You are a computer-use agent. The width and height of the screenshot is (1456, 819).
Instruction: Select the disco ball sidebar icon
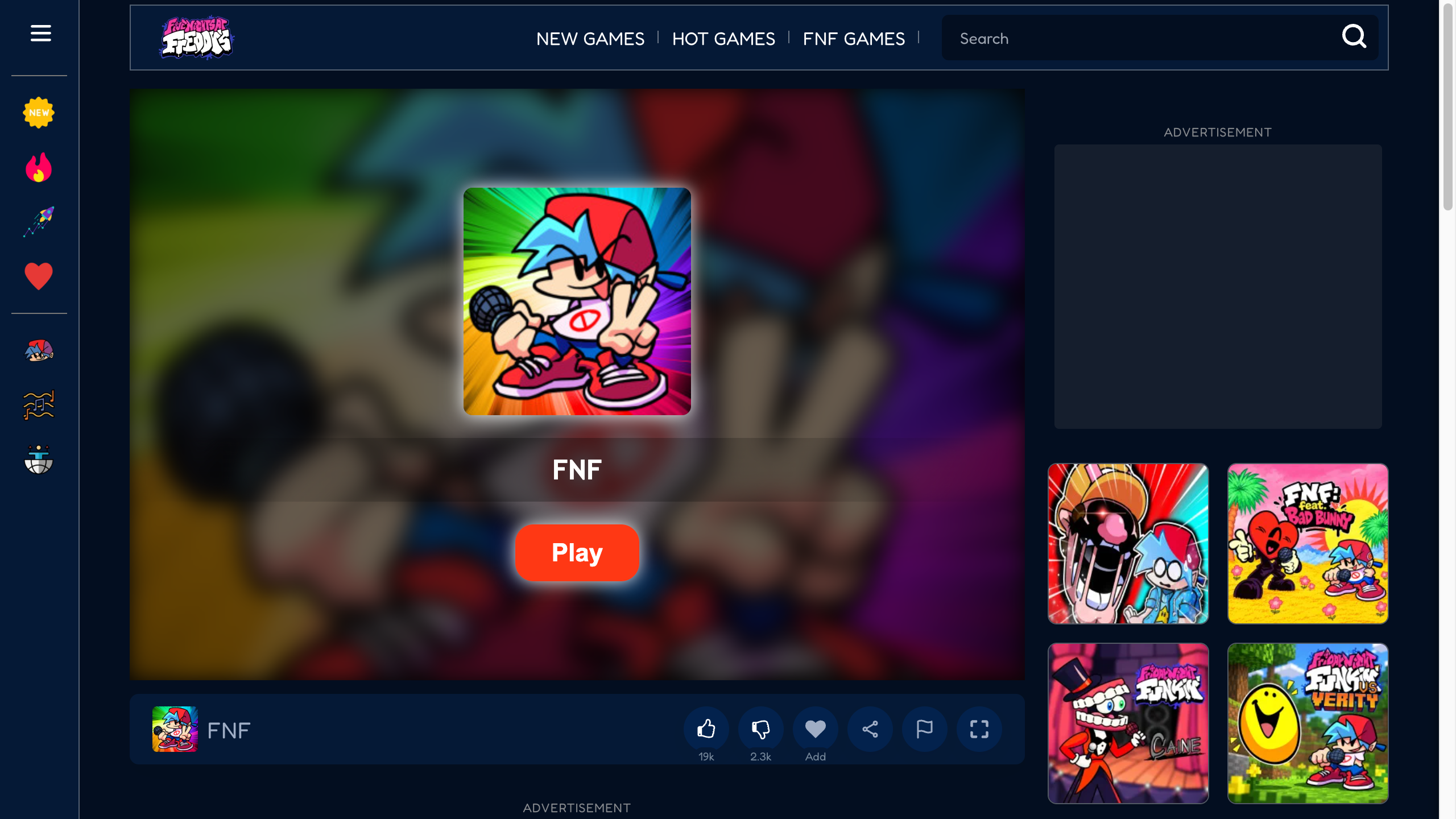tap(39, 460)
